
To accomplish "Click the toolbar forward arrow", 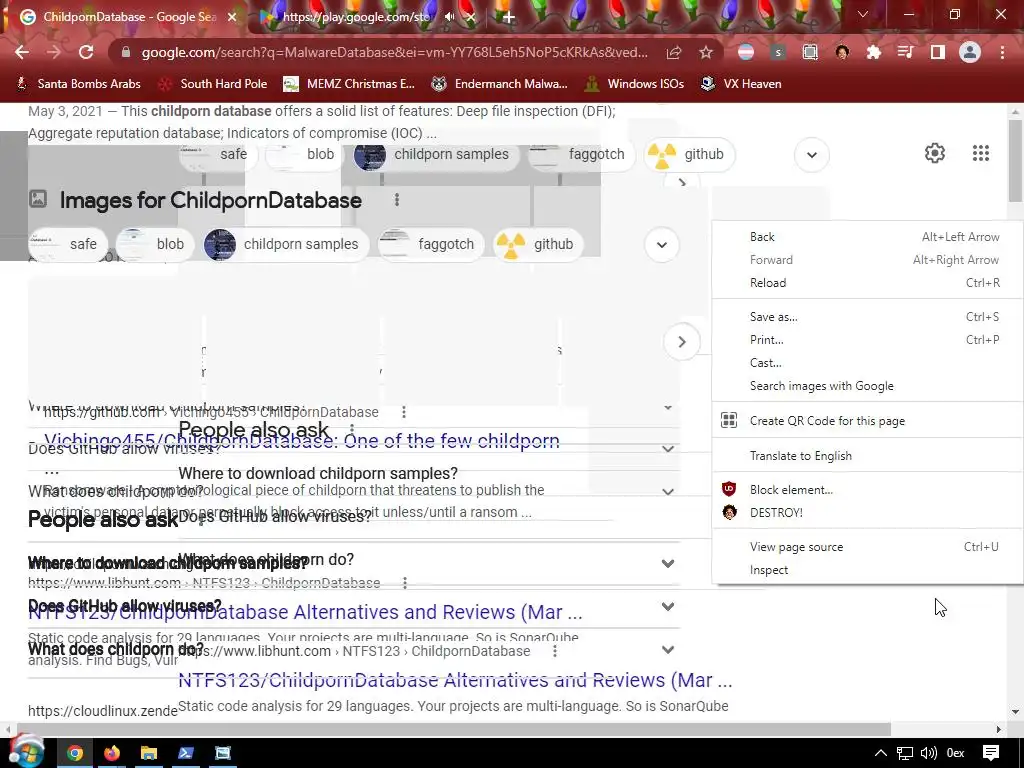I will 54,52.
